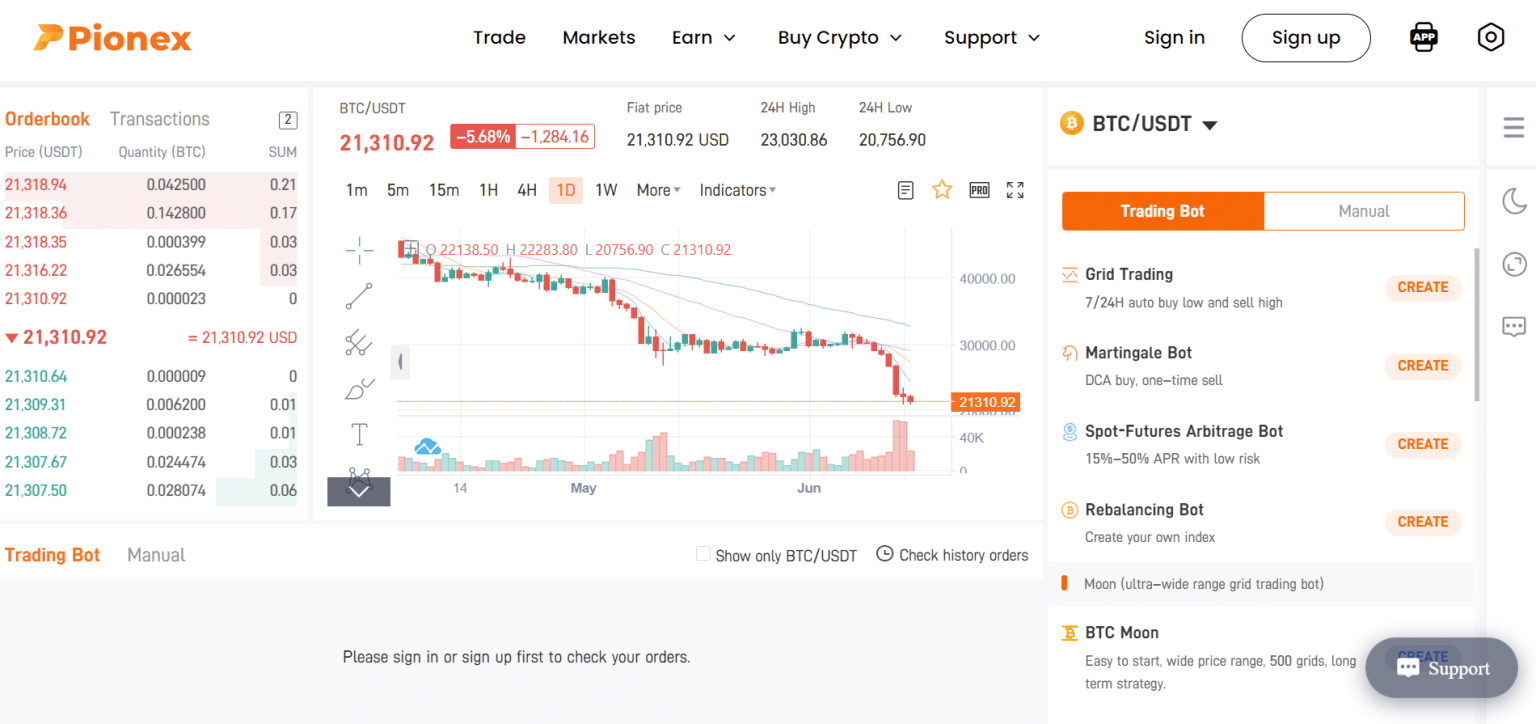The width and height of the screenshot is (1536, 724).
Task: Open the PRO chart view
Action: click(979, 189)
